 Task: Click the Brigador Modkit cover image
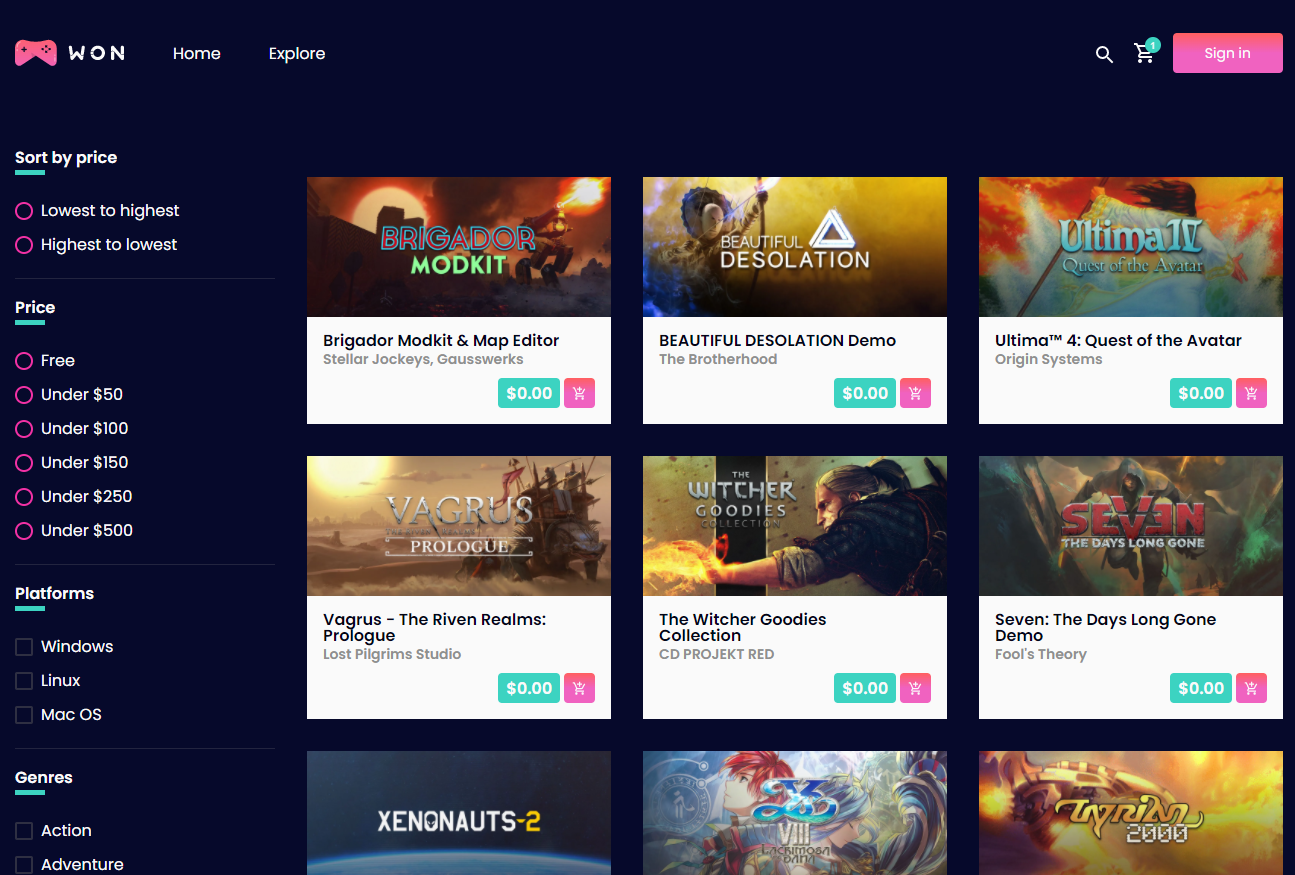(459, 247)
